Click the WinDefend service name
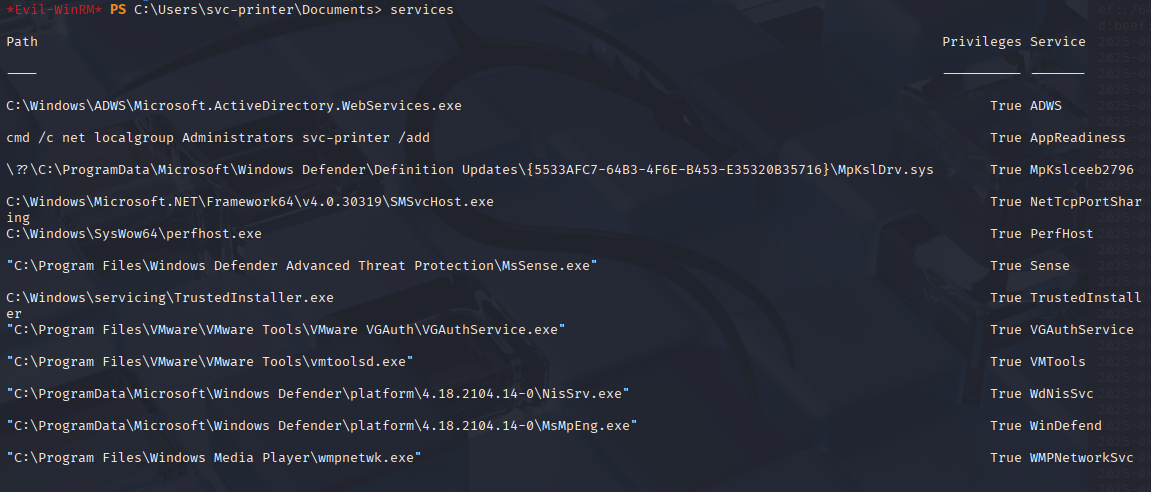 1066,426
